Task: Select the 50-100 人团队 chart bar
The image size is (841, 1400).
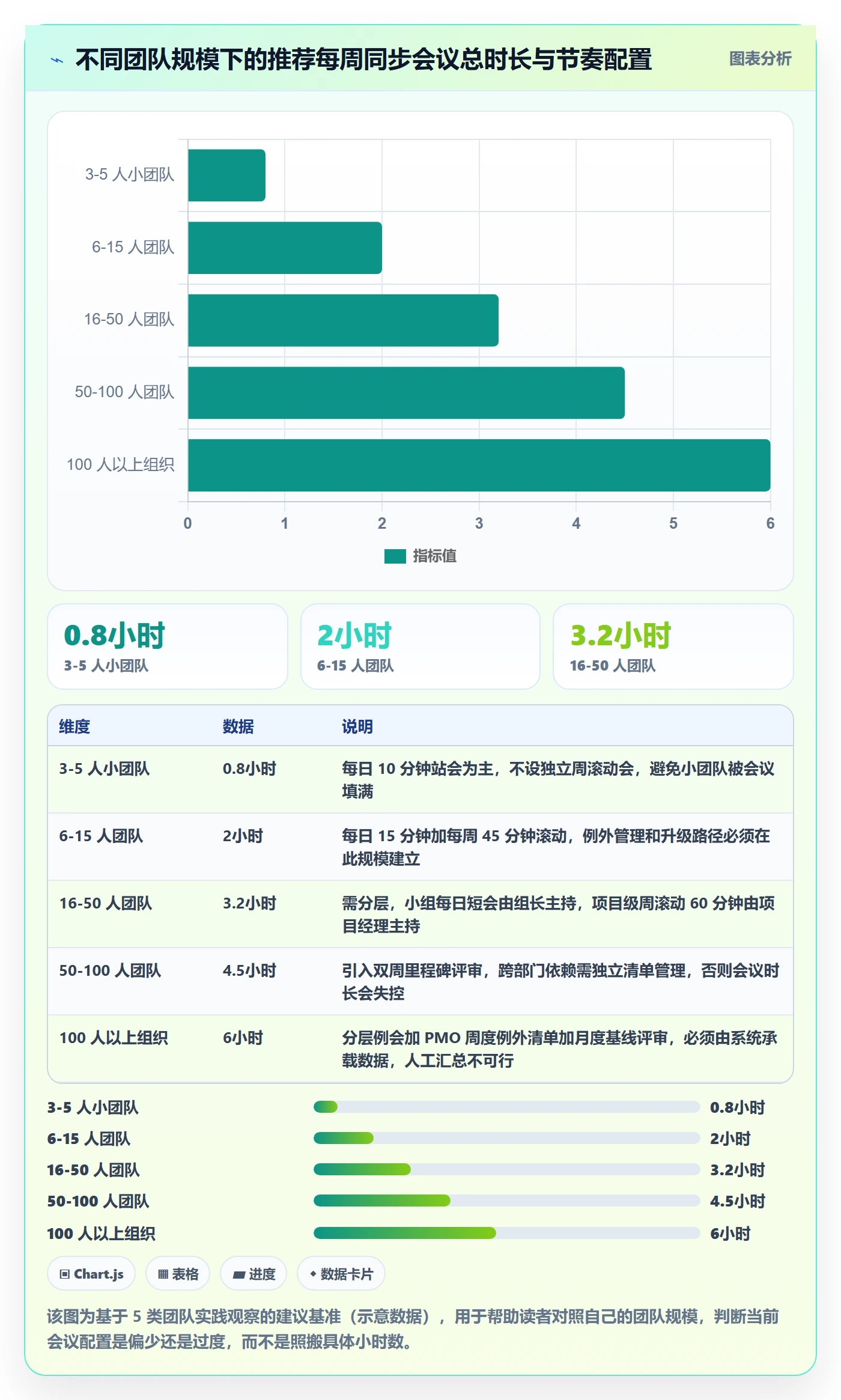Action: coord(406,393)
